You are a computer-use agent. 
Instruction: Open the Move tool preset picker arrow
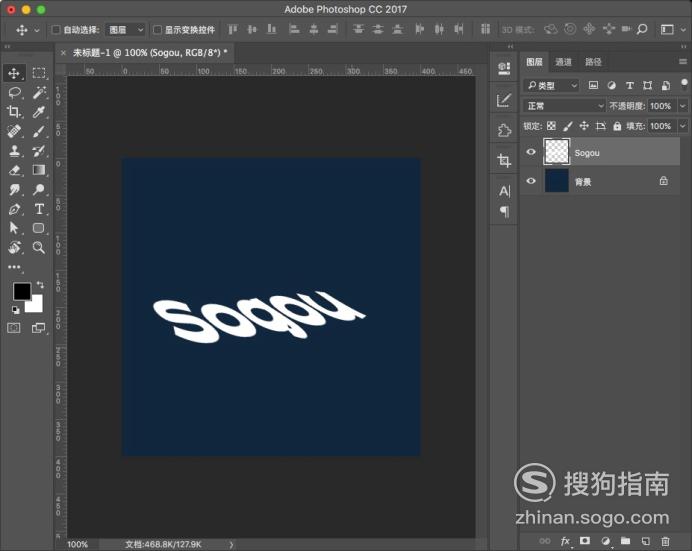point(37,30)
